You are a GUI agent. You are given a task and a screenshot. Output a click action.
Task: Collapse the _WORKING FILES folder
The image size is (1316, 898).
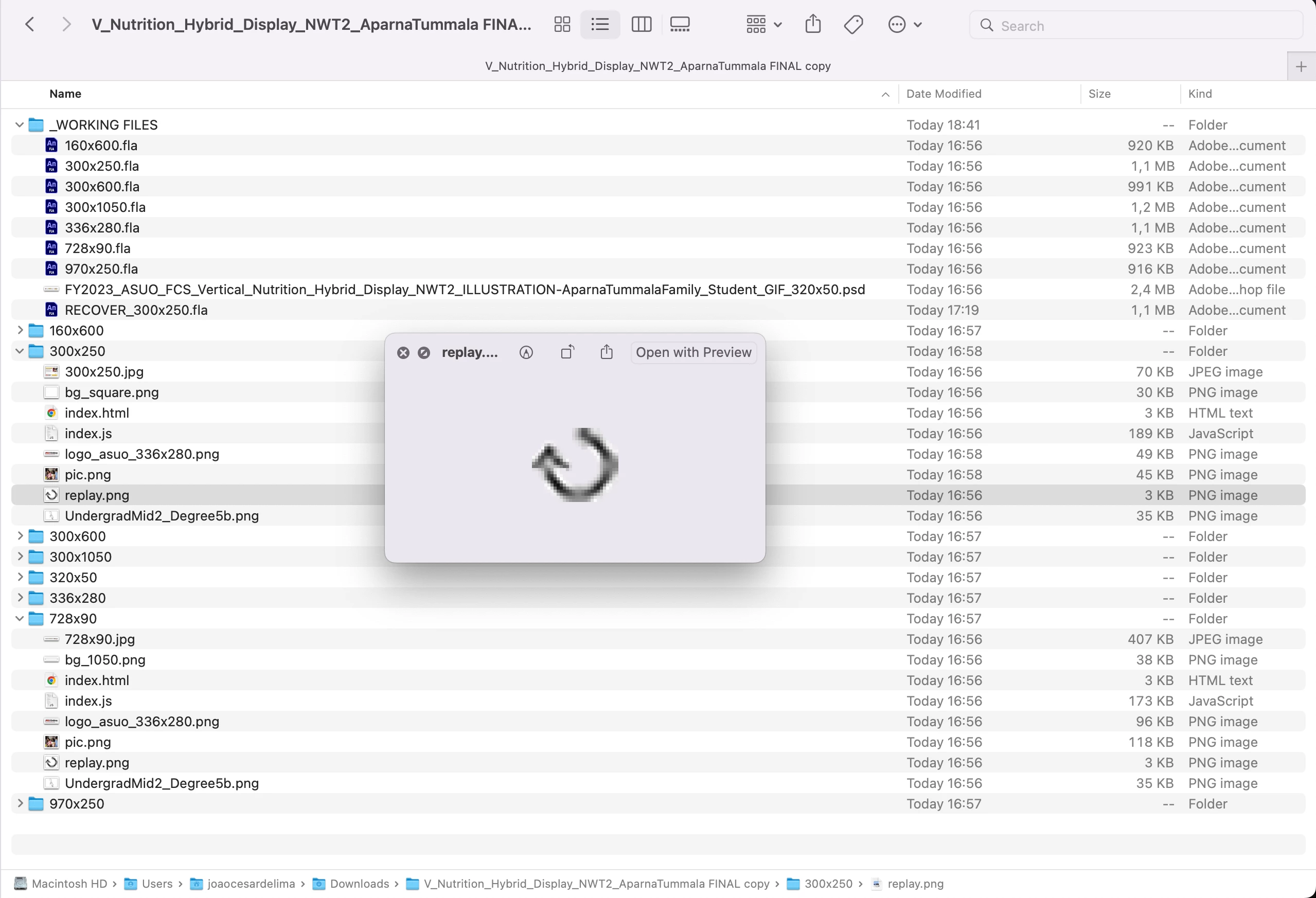click(x=19, y=124)
